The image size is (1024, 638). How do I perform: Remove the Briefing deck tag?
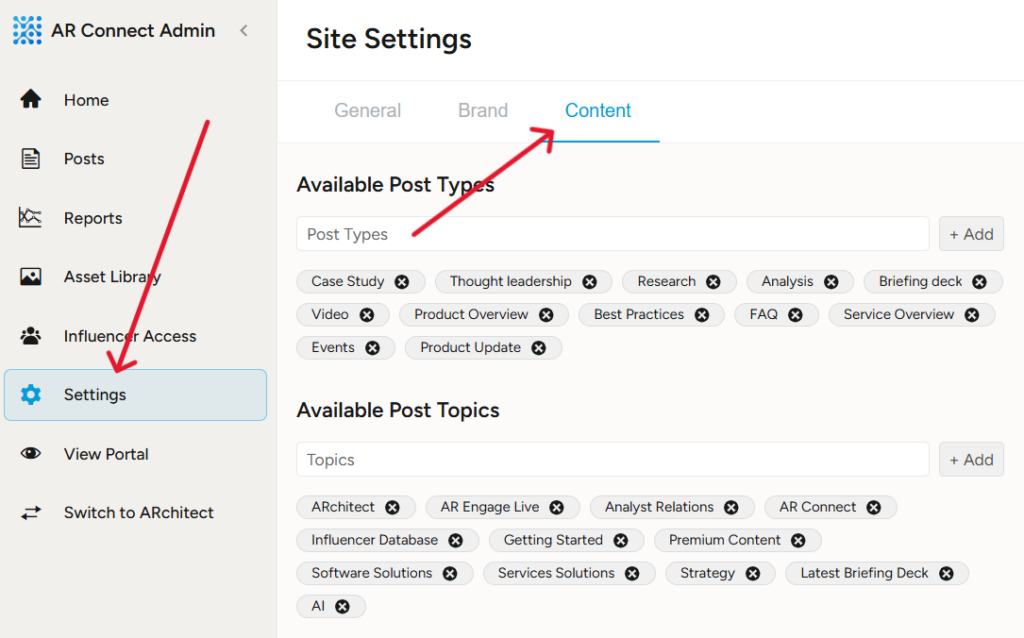pos(979,282)
